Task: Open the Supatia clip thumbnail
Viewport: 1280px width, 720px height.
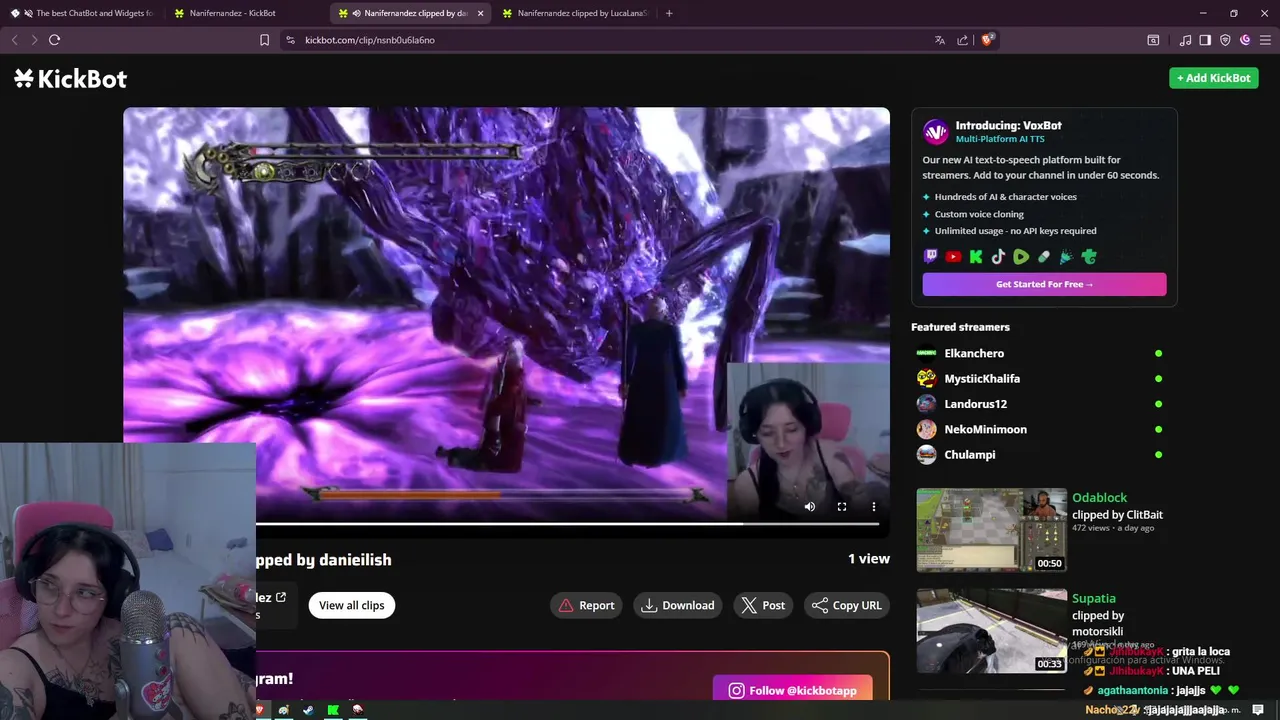Action: (991, 631)
